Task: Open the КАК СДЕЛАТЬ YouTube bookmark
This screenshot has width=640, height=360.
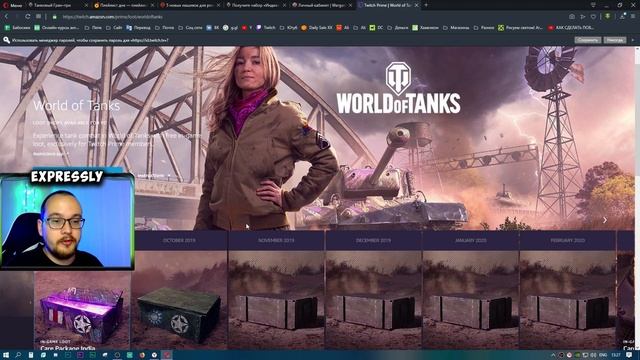Action: [571, 28]
